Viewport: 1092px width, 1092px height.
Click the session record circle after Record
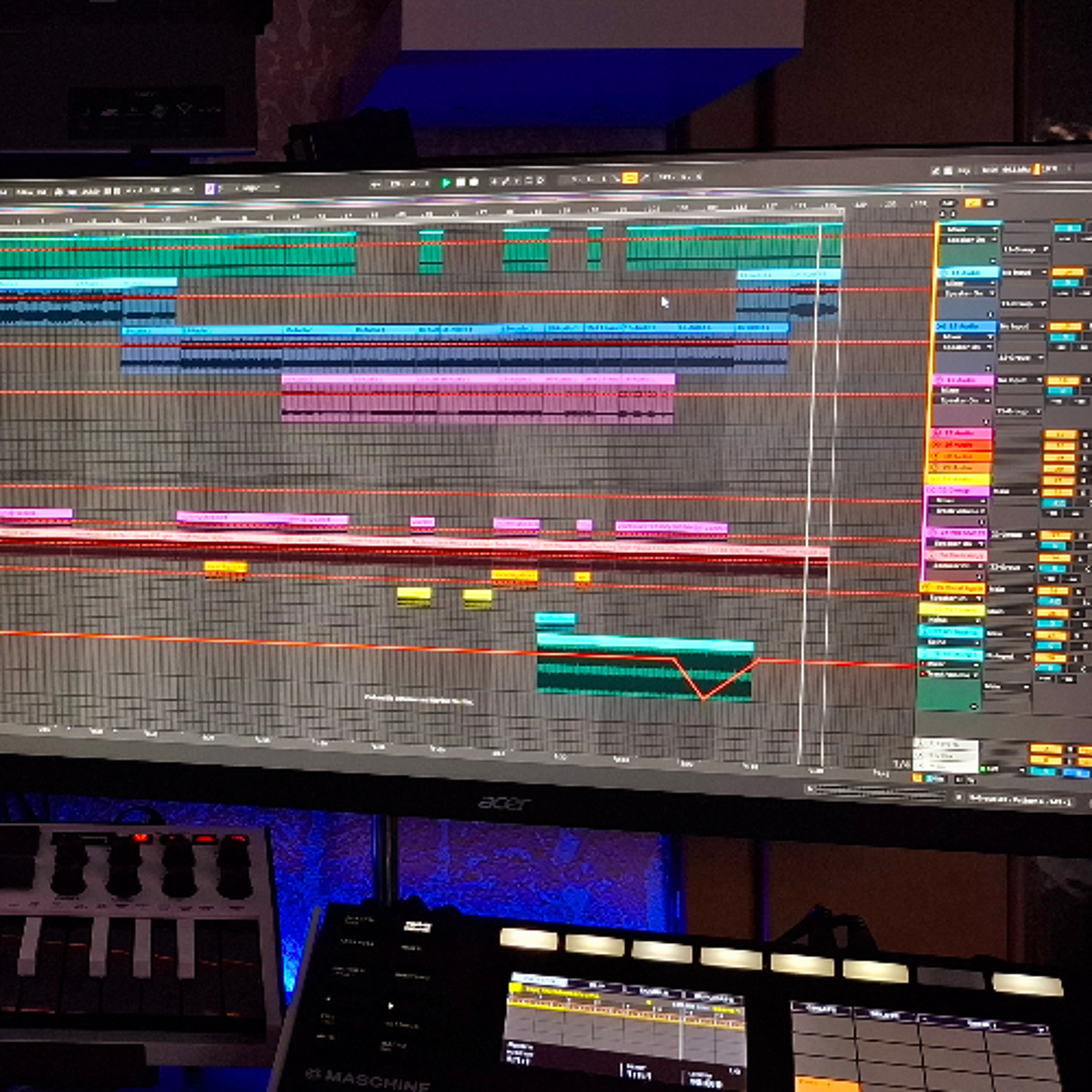[541, 180]
